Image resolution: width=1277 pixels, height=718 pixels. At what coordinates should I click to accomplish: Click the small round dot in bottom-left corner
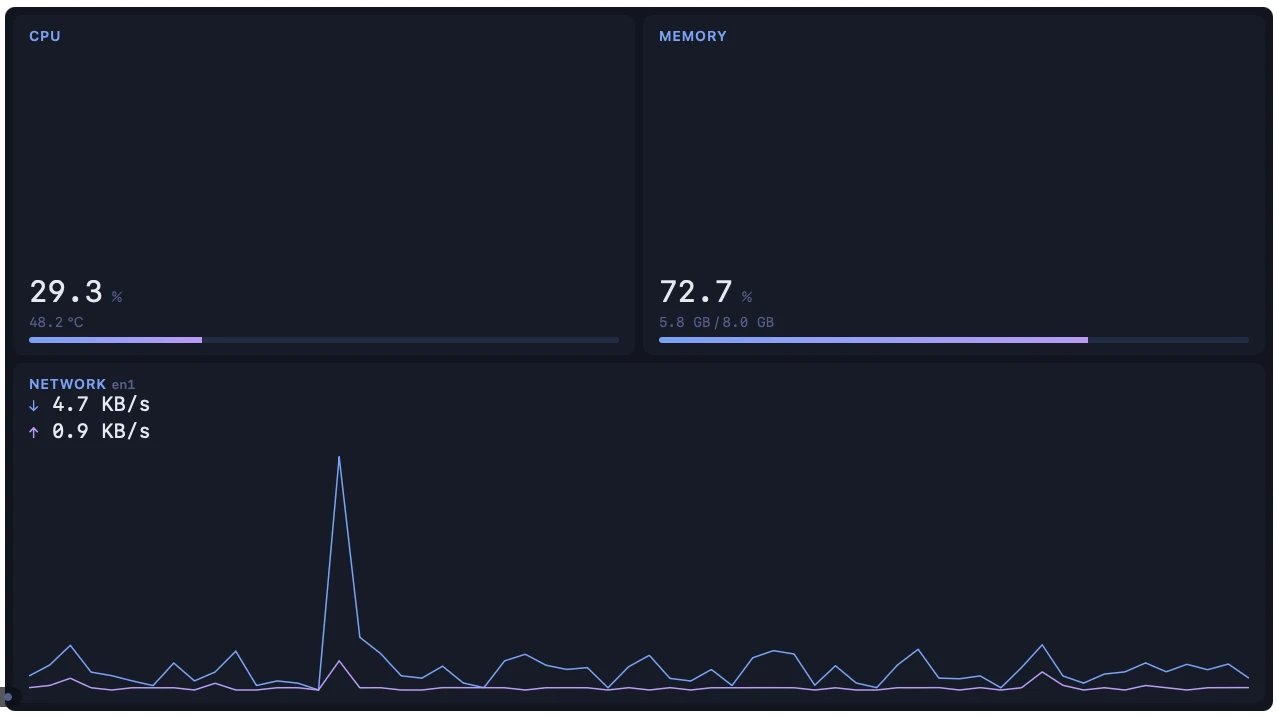coord(8,697)
